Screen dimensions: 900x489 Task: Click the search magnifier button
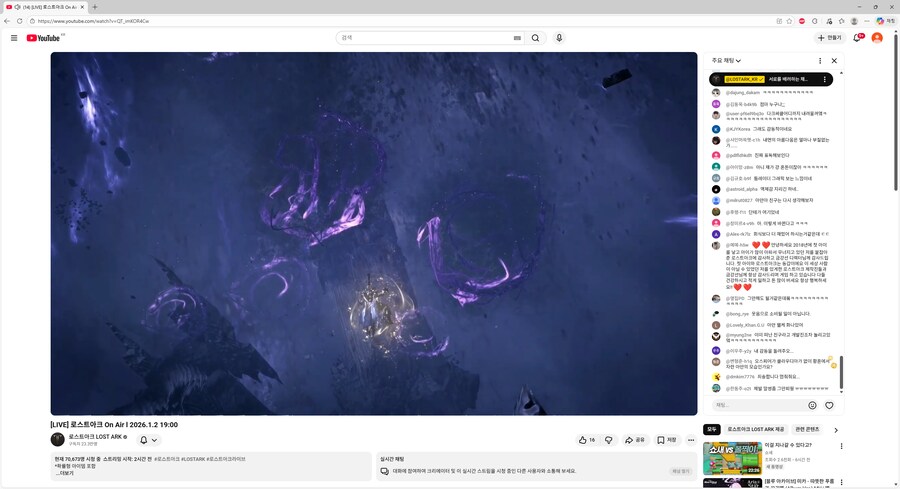click(x=535, y=38)
